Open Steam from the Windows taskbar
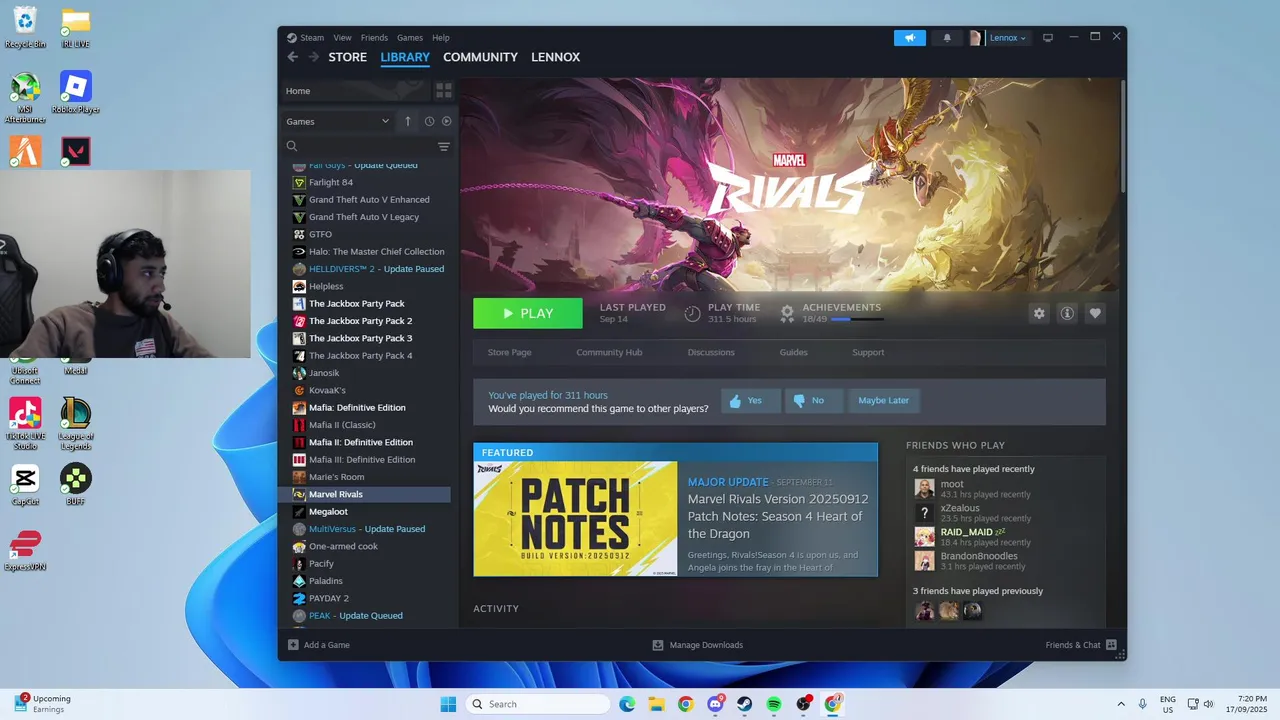1280x720 pixels. point(745,704)
